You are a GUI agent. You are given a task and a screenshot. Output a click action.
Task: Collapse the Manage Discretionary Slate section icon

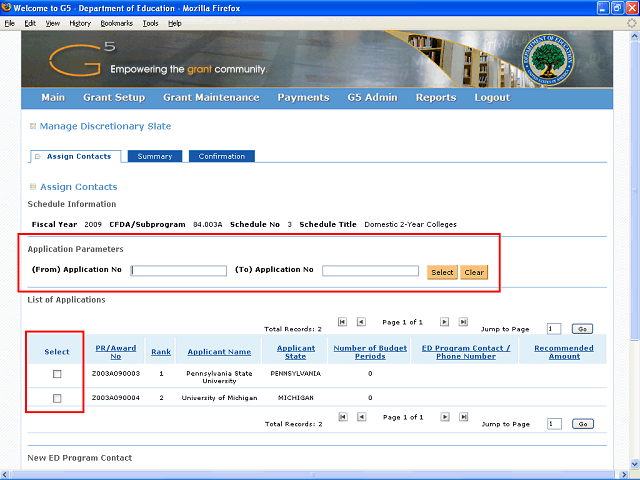(33, 127)
